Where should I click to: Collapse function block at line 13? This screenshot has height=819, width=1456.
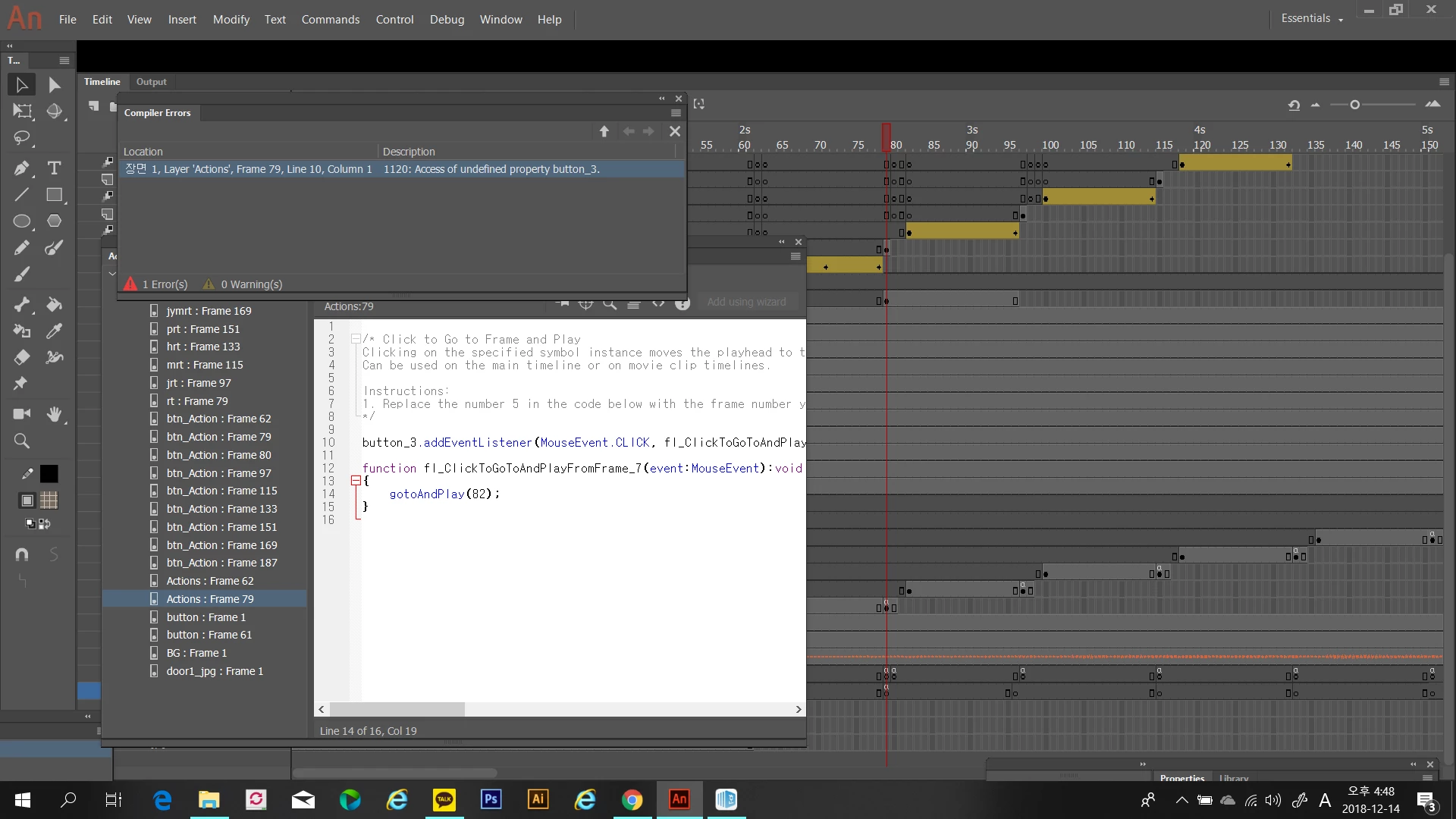[x=355, y=481]
